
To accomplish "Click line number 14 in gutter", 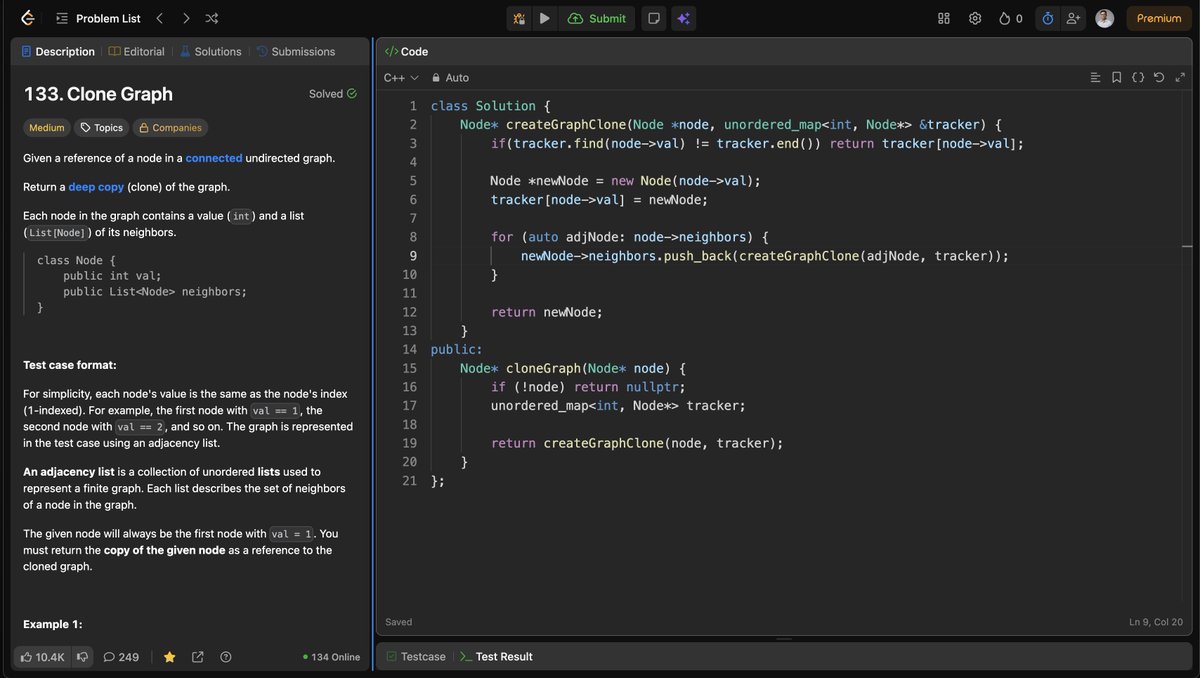I will (410, 349).
